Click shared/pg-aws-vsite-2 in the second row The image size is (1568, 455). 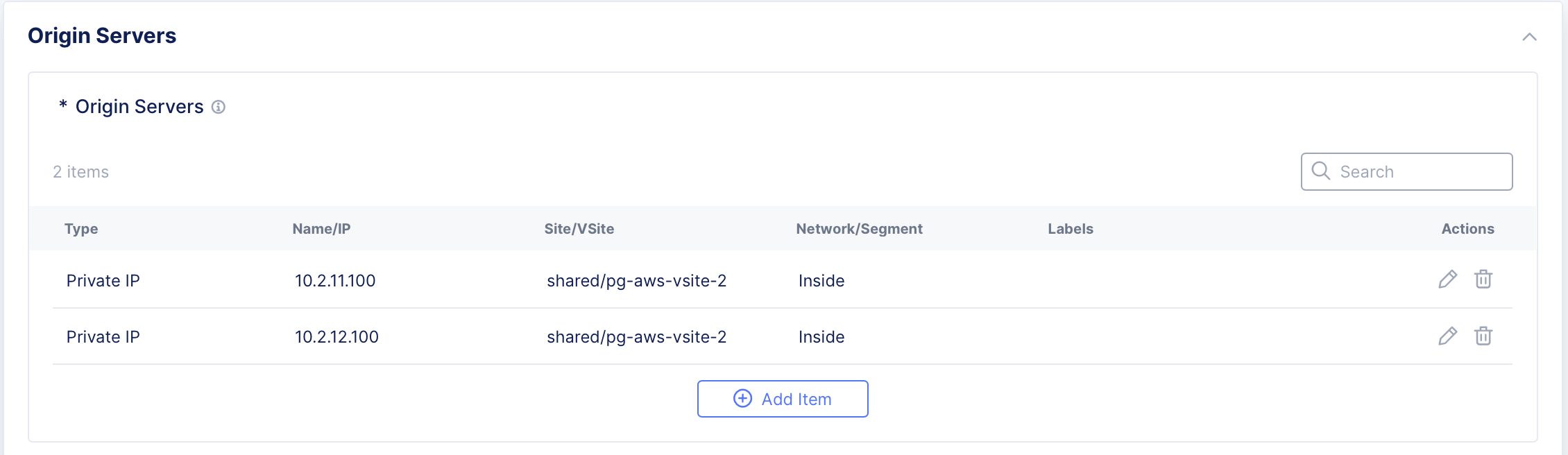(636, 337)
